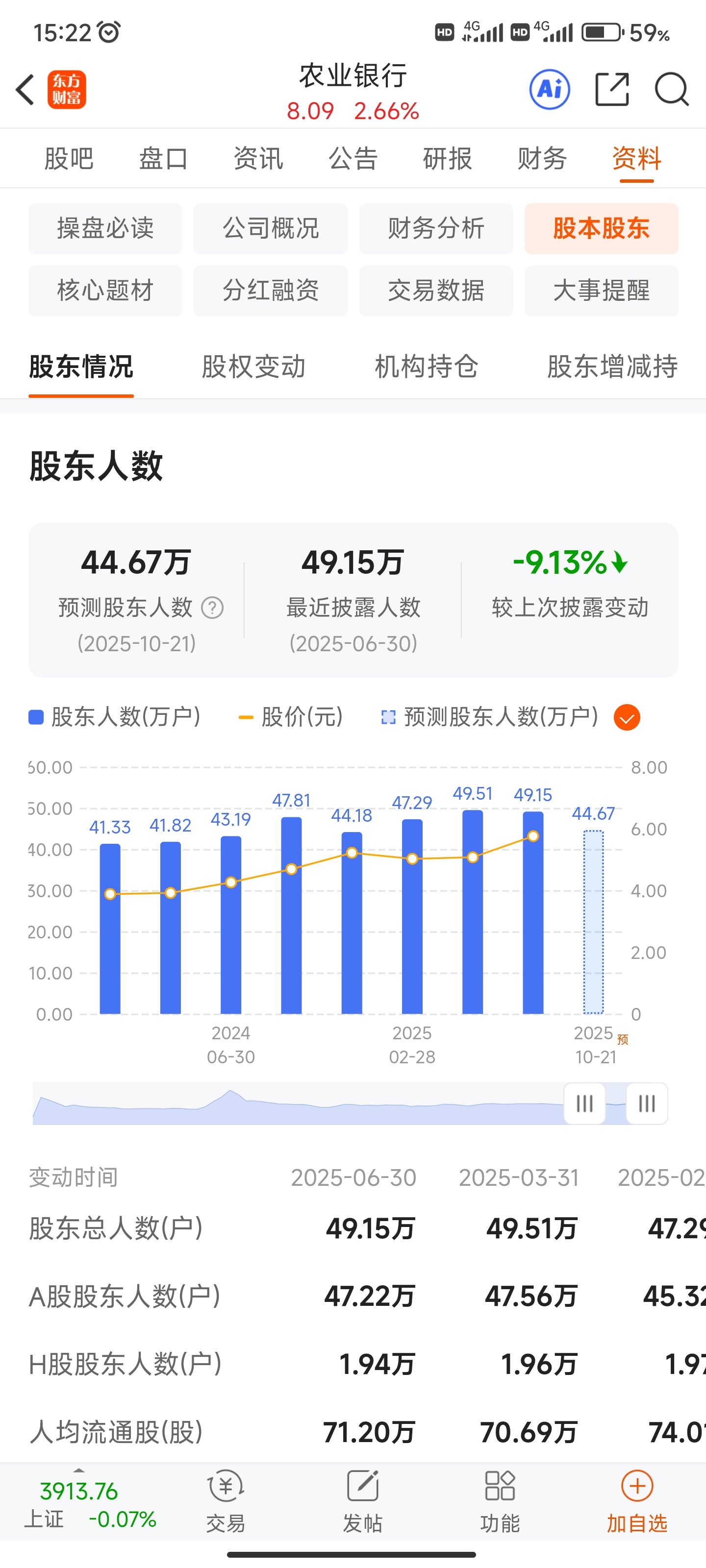706x1568 pixels.
Task: Open the Ai assistant icon
Action: click(550, 90)
